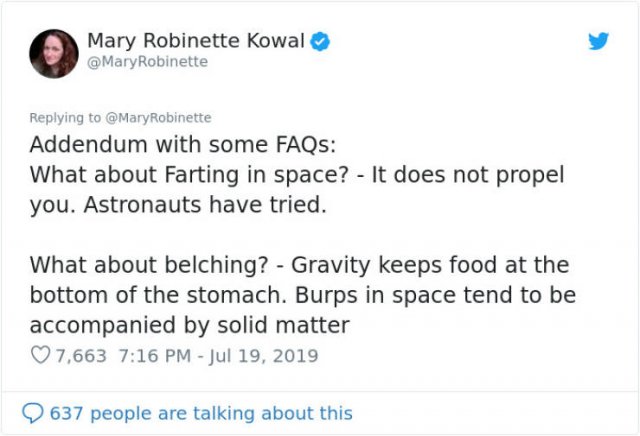Click the Farting in space question text
The width and height of the screenshot is (640, 436).
pyautogui.click(x=189, y=175)
